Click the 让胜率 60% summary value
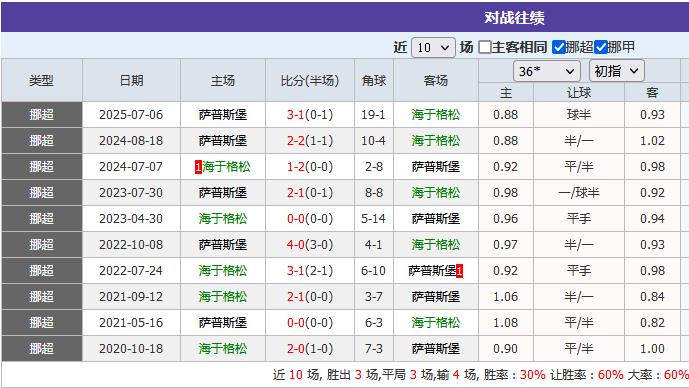Viewport: 689px width, 388px height. click(x=610, y=375)
